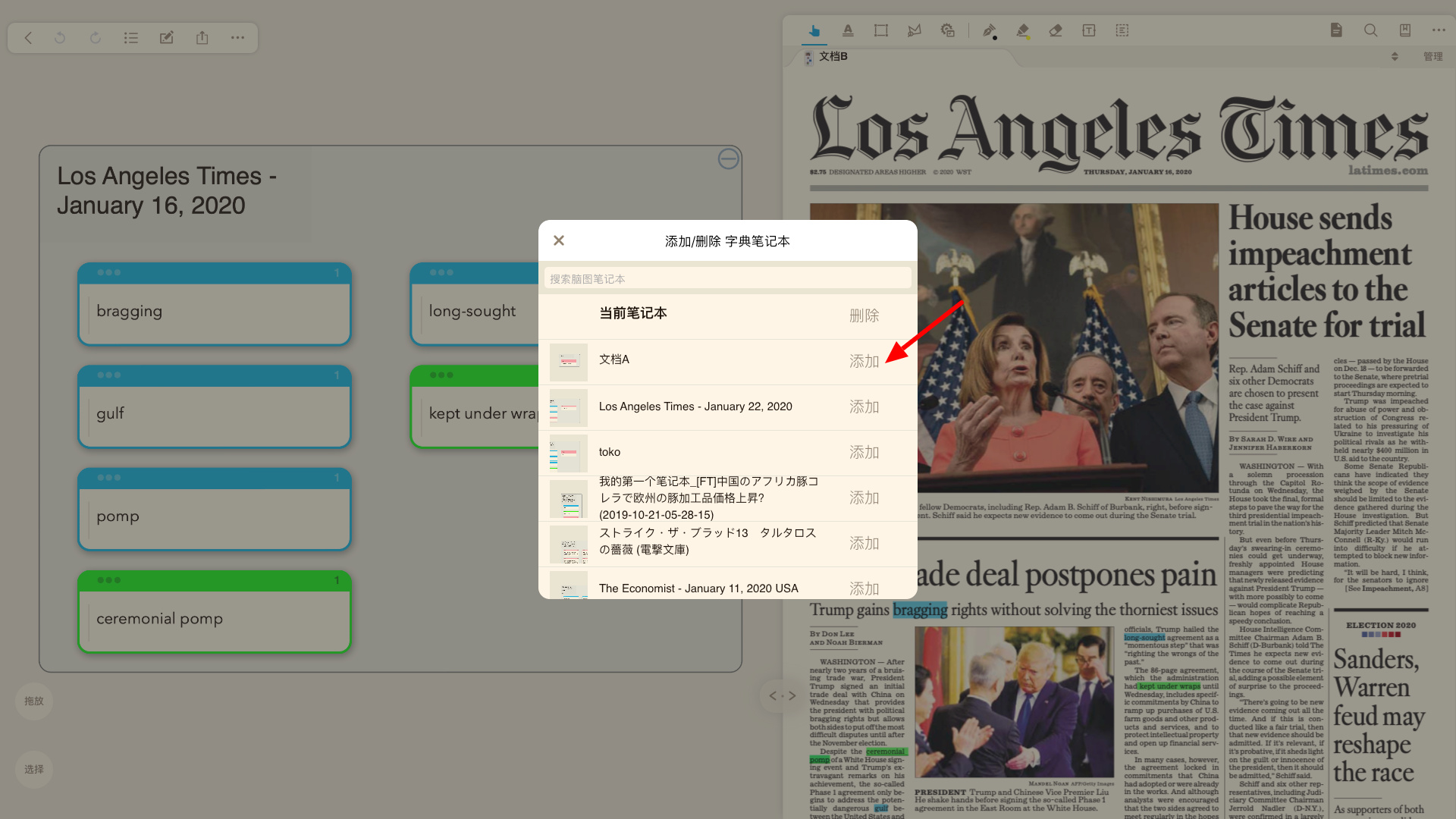Select the lasso selection tool
Viewport: 1456px width, 819px height.
[x=915, y=31]
